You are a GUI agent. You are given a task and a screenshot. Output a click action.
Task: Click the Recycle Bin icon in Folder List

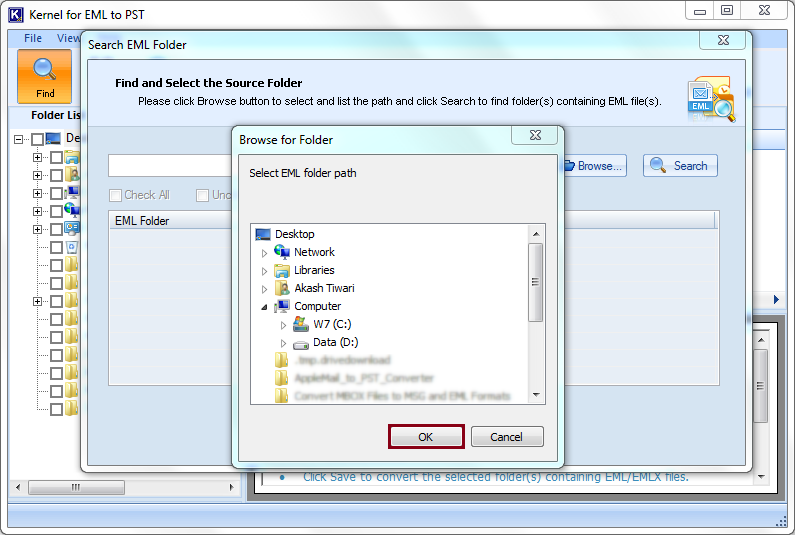(x=72, y=247)
